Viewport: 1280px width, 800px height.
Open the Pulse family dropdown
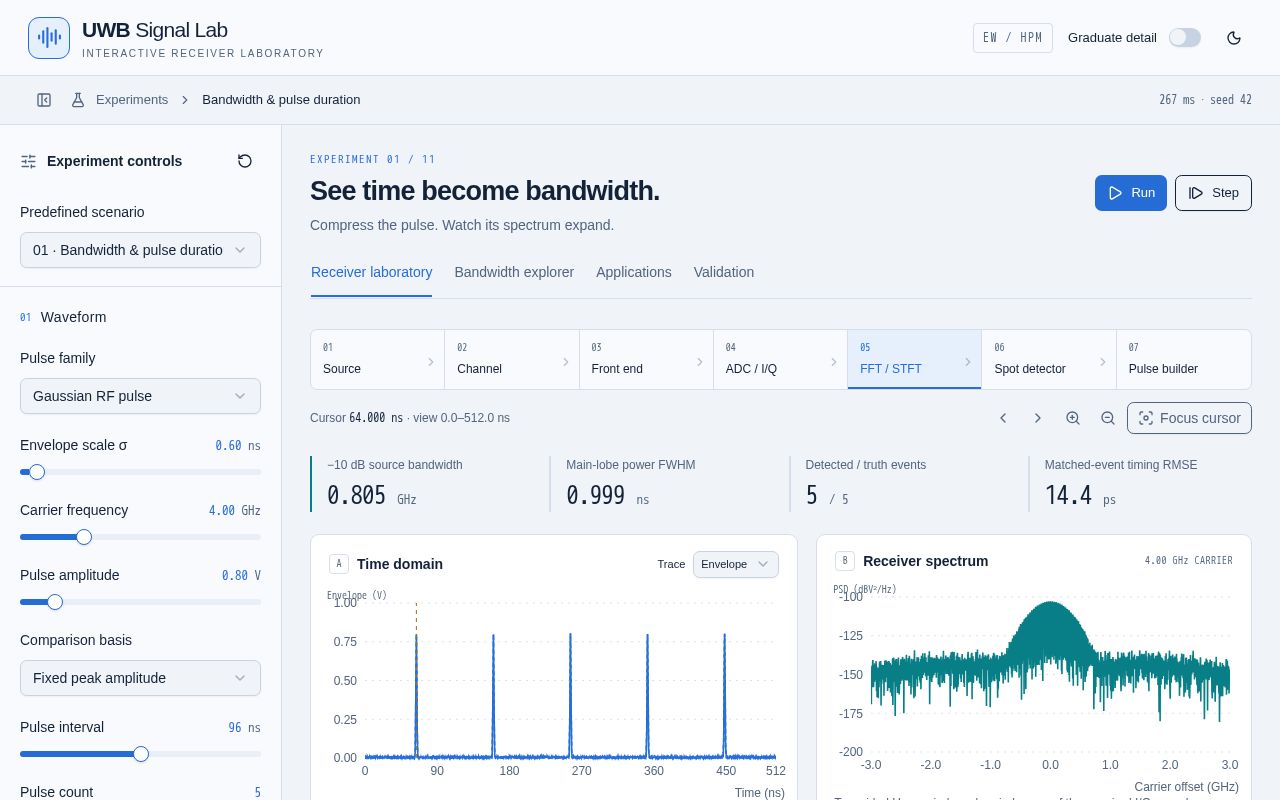pyautogui.click(x=140, y=396)
